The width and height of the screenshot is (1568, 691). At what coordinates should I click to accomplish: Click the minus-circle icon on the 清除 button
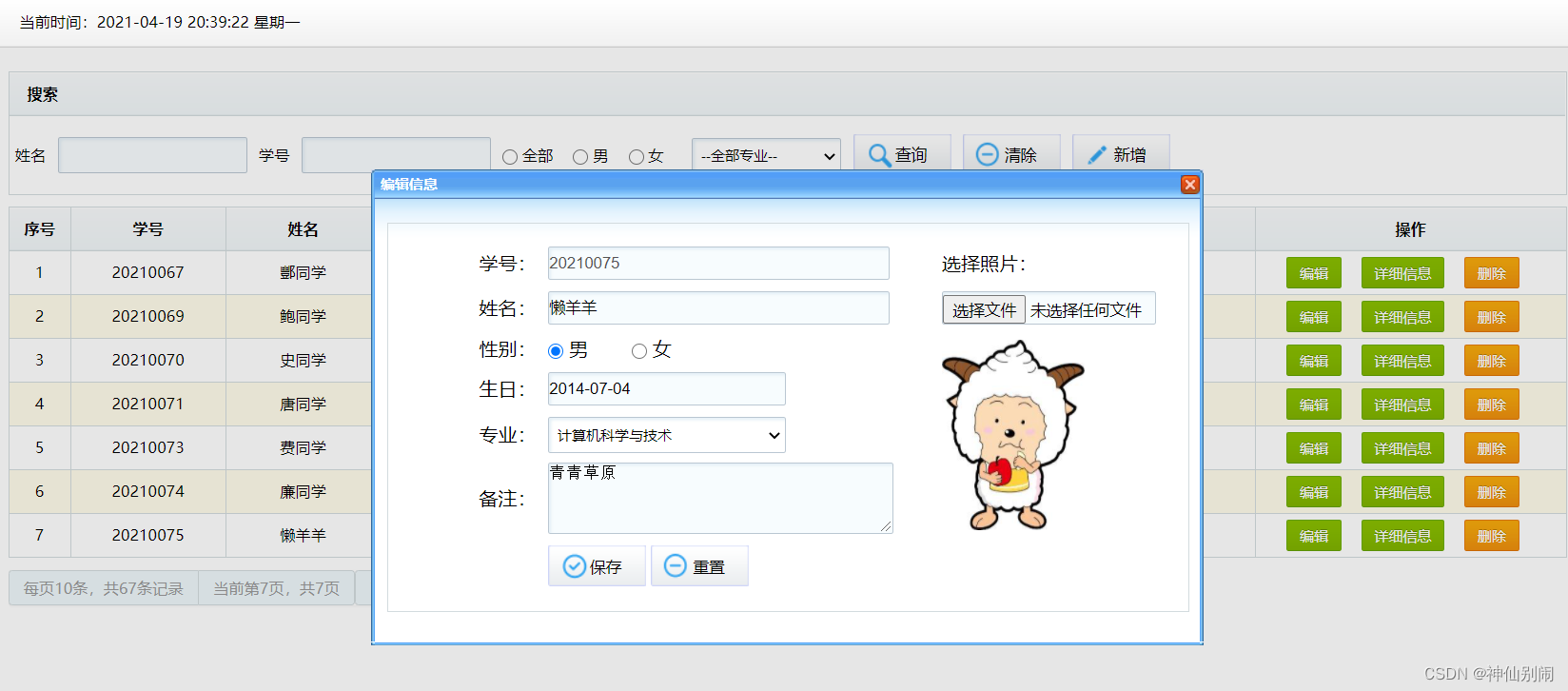pyautogui.click(x=988, y=154)
